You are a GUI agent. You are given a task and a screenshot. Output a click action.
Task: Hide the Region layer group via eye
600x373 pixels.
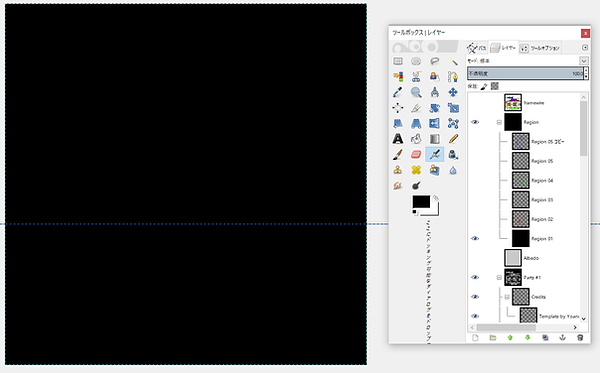click(475, 122)
